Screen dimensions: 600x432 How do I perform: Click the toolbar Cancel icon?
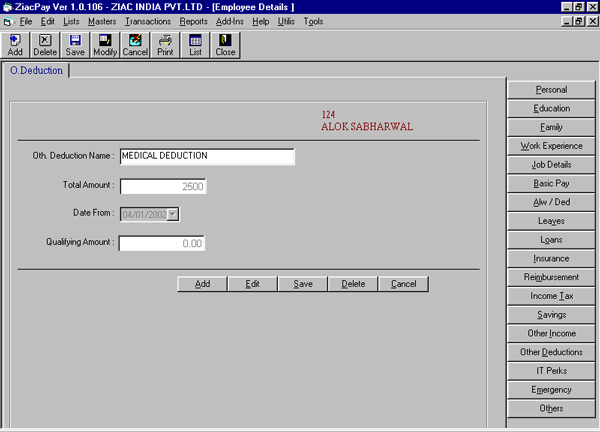pos(135,45)
